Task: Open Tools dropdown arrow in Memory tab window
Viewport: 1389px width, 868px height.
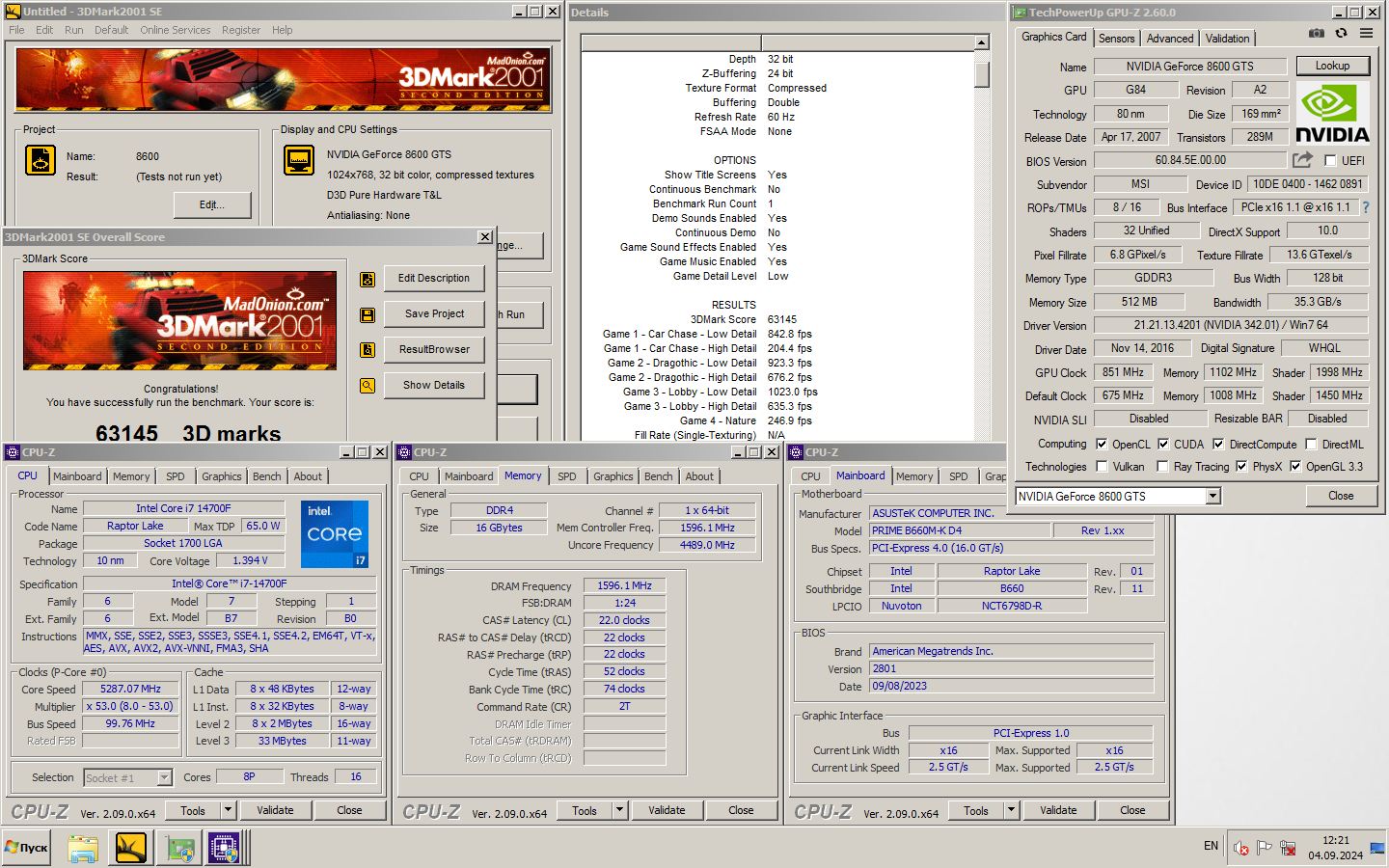Action: pos(620,810)
